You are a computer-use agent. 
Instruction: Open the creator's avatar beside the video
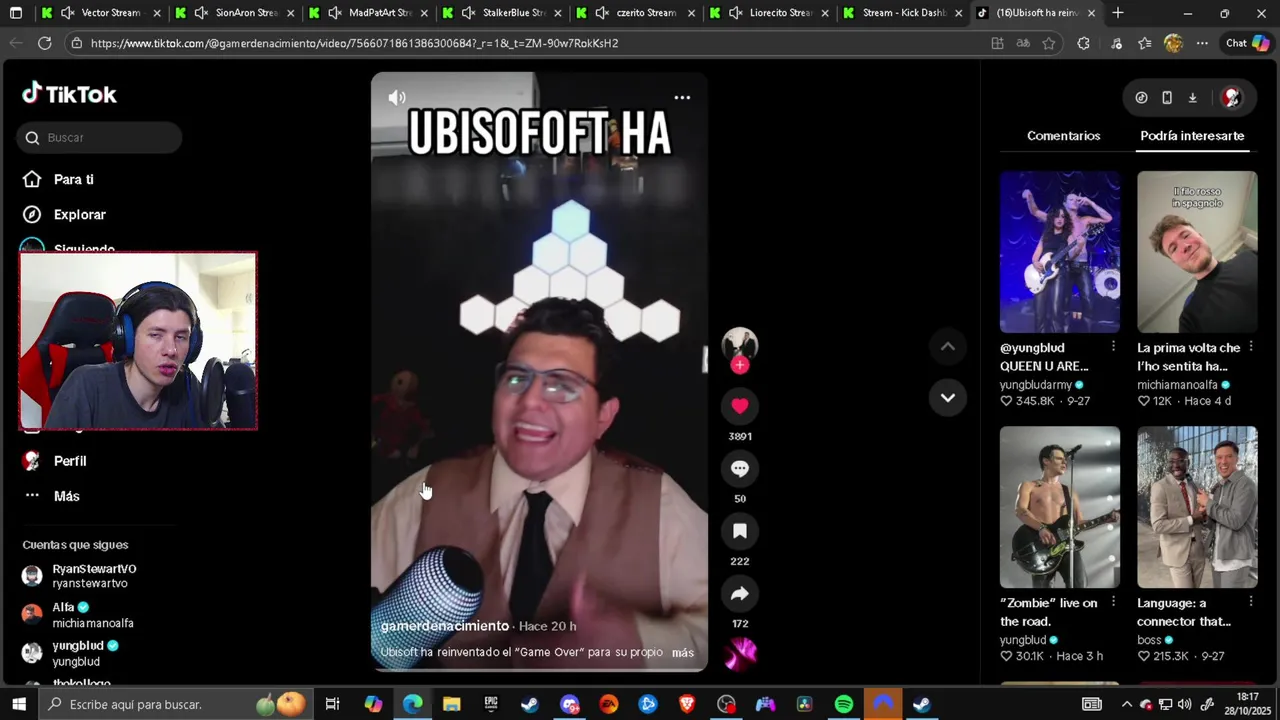pyautogui.click(x=740, y=344)
